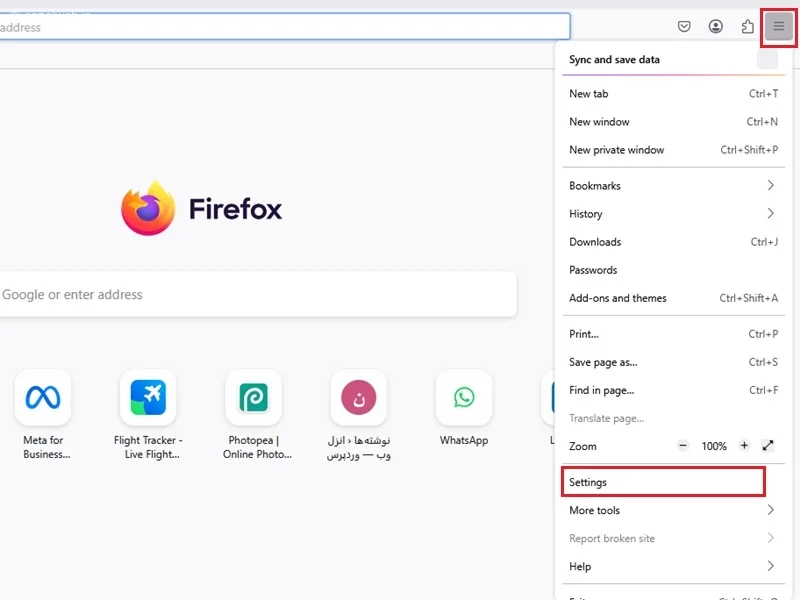Click the account profile icon
Image resolution: width=800 pixels, height=600 pixels.
pos(716,27)
